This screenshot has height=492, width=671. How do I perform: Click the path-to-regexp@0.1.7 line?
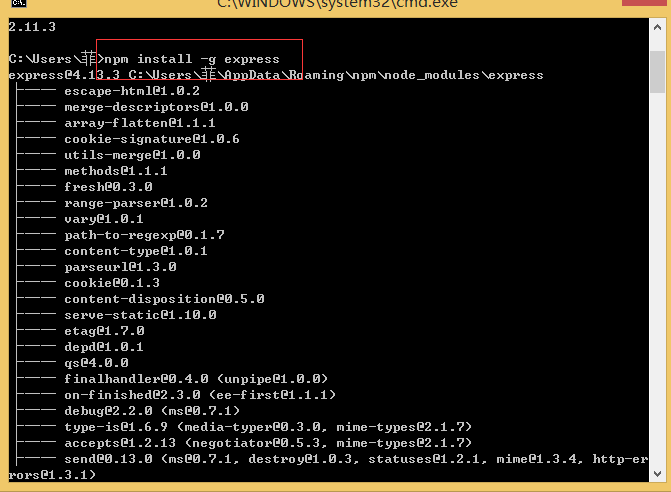pyautogui.click(x=144, y=235)
